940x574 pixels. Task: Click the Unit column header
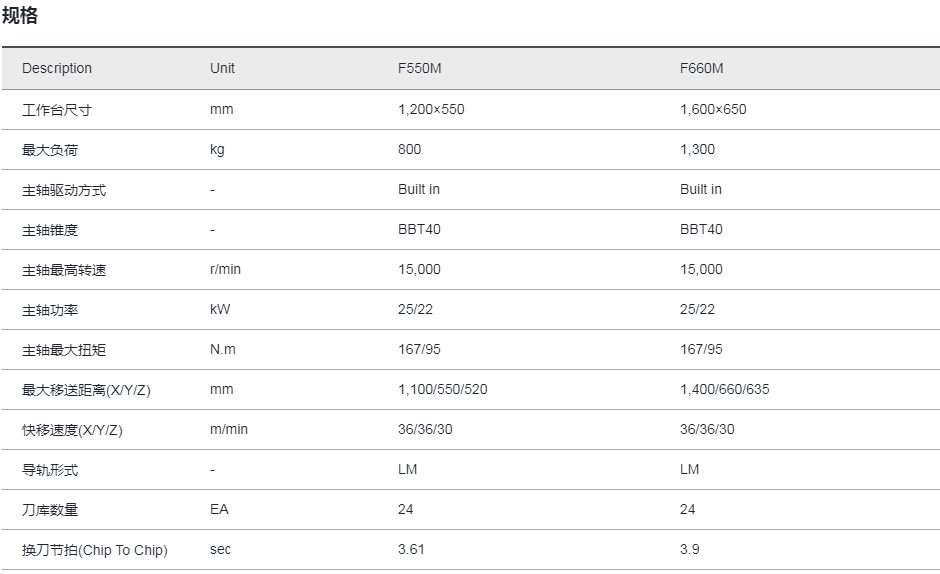(222, 68)
